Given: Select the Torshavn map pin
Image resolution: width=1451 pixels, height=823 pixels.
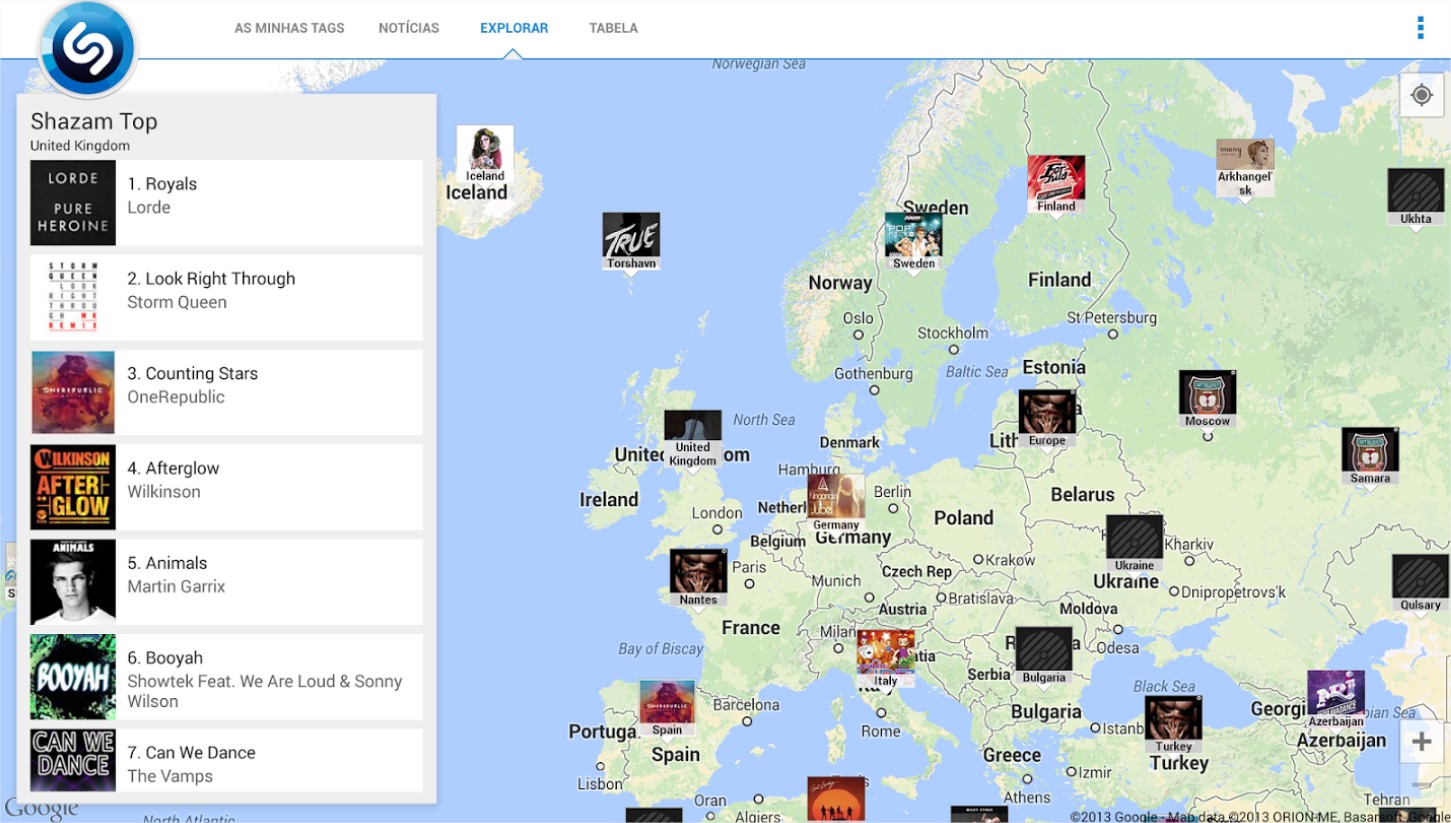Looking at the screenshot, I should click(631, 240).
